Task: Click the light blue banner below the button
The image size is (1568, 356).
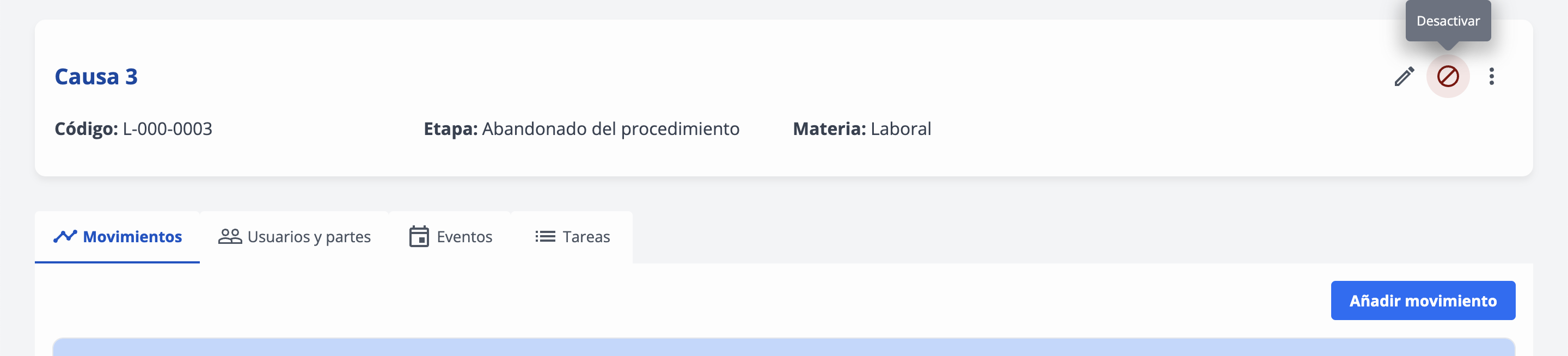Action: tap(783, 347)
